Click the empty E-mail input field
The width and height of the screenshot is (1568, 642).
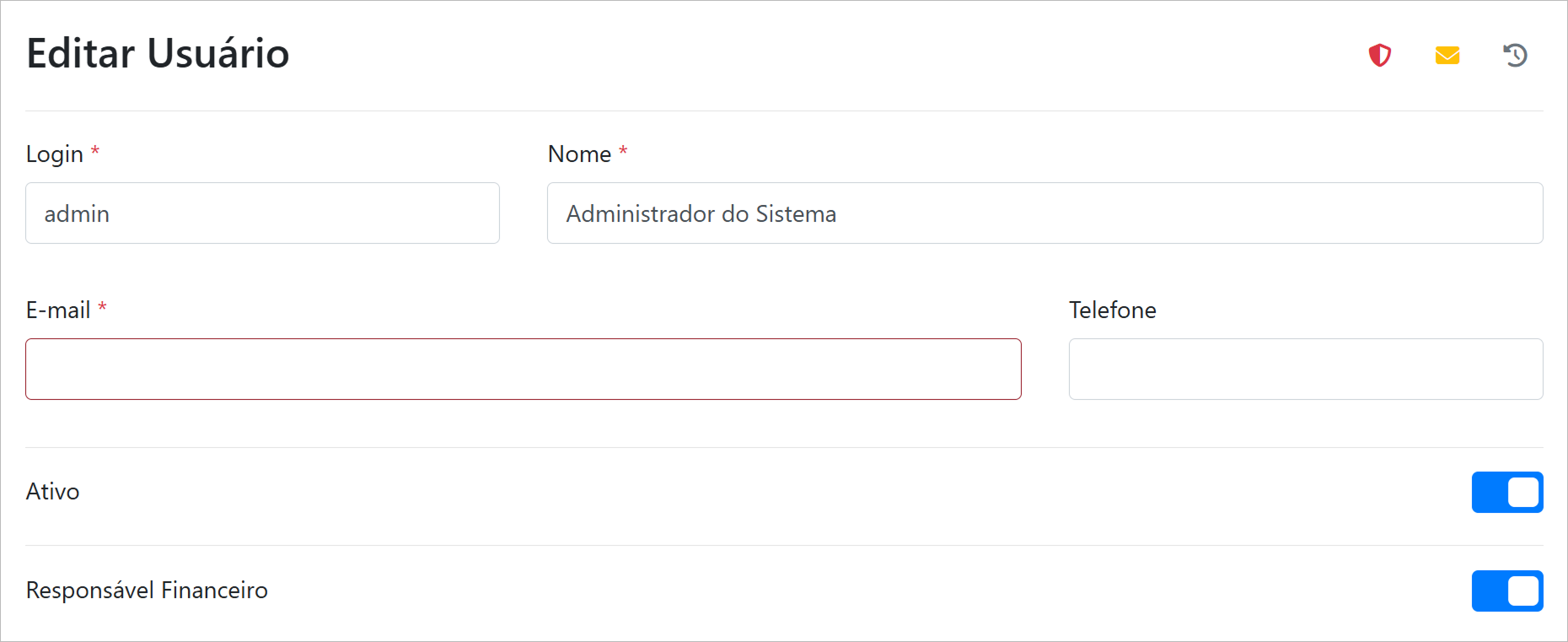click(523, 370)
